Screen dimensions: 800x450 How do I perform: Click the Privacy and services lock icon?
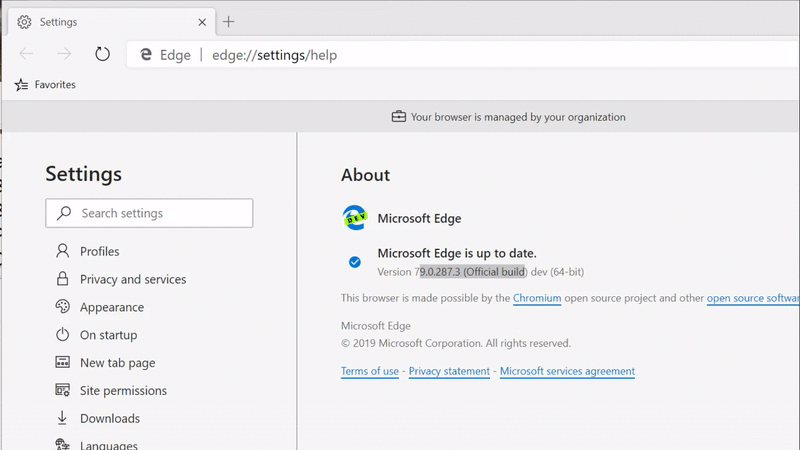(62, 279)
